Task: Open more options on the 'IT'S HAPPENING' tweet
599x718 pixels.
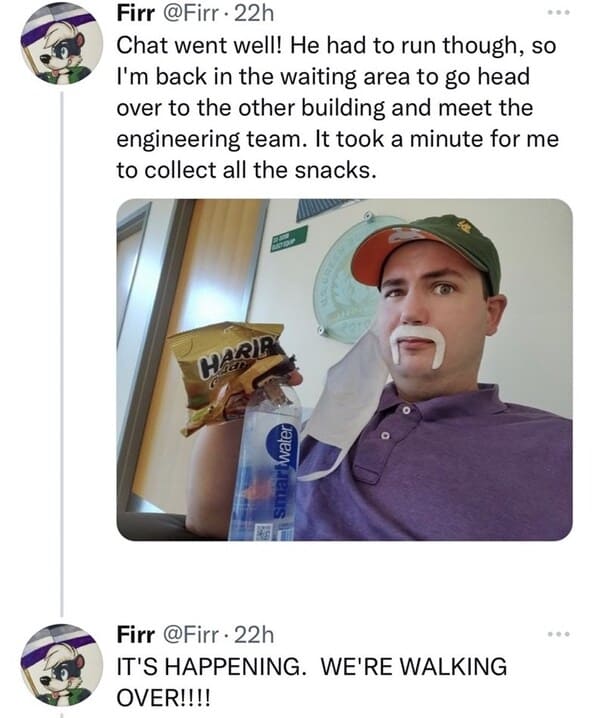Action: [x=559, y=634]
